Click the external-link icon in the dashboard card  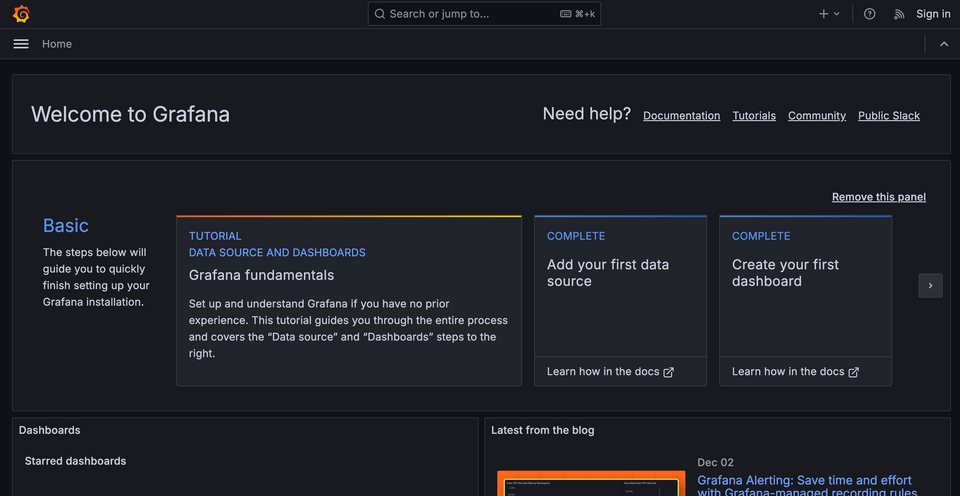tap(853, 372)
